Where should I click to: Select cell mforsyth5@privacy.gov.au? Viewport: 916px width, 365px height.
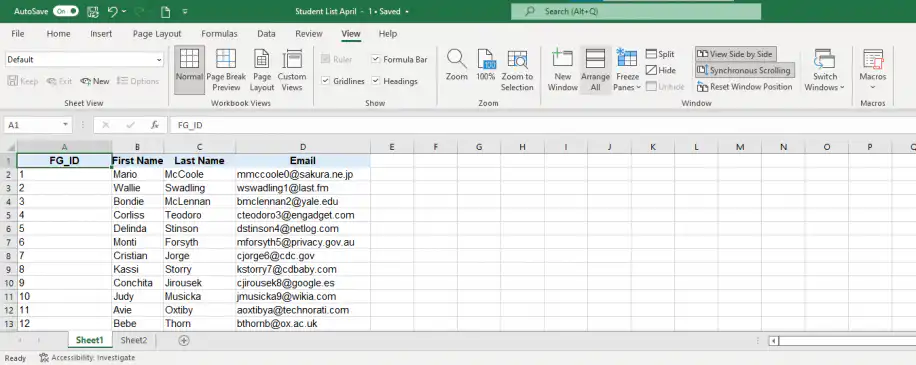point(303,242)
